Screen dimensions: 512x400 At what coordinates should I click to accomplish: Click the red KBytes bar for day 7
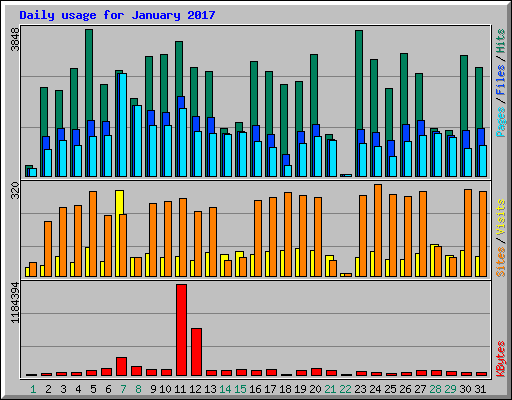pyautogui.click(x=121, y=367)
